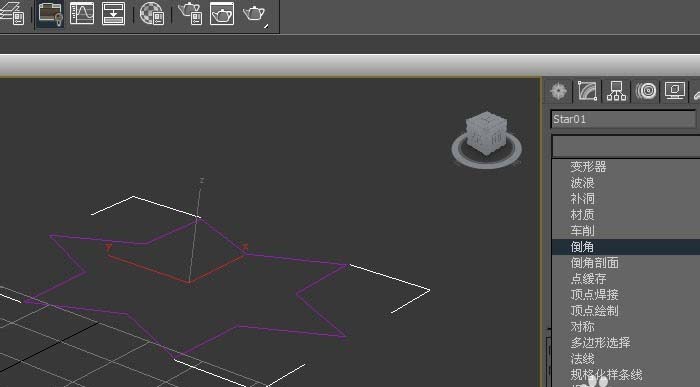Screen dimensions: 700x387
Task: Choose the 材质 modifier entry
Action: pyautogui.click(x=582, y=215)
